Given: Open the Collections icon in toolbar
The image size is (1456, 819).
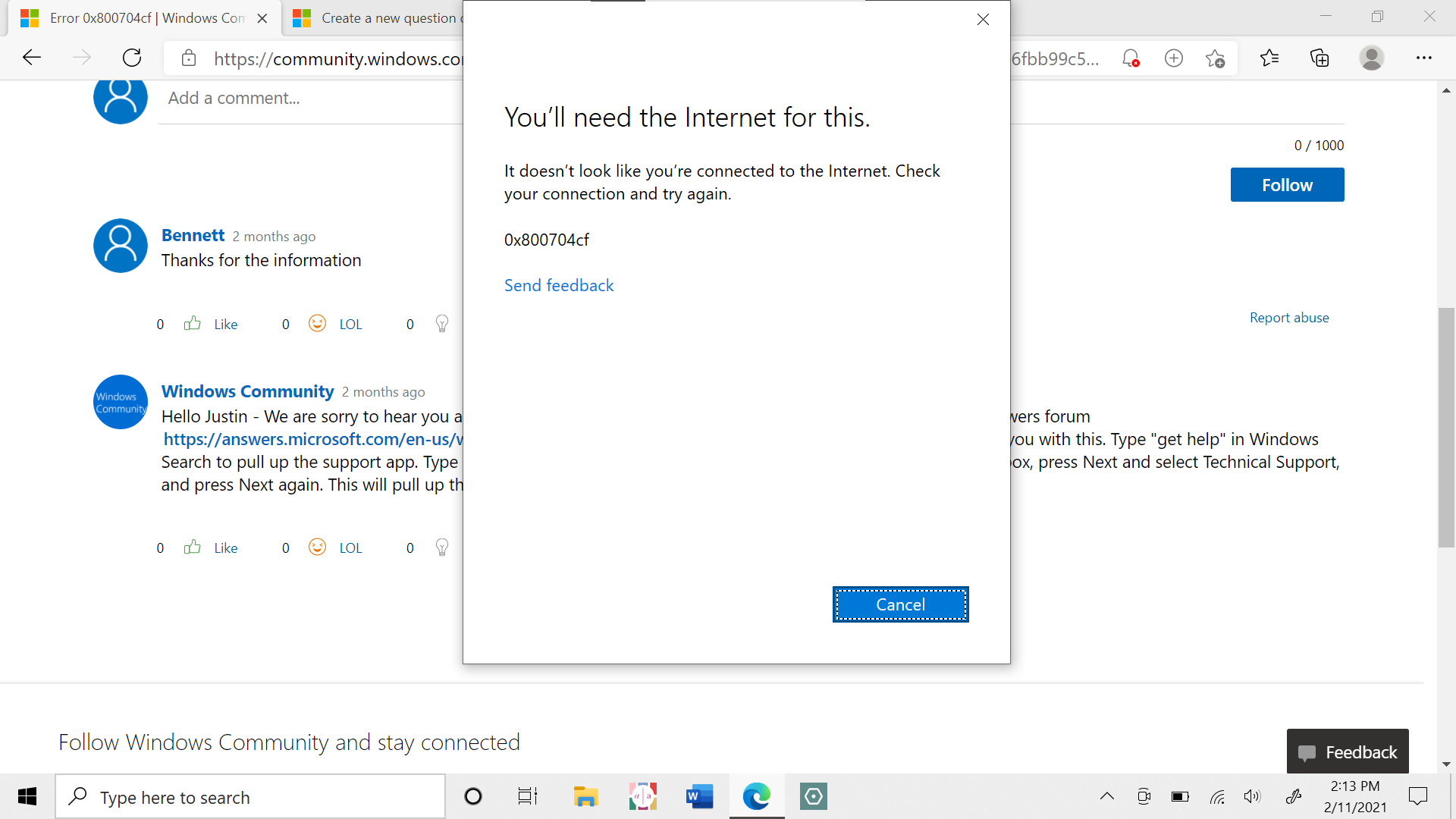Looking at the screenshot, I should pyautogui.click(x=1319, y=58).
